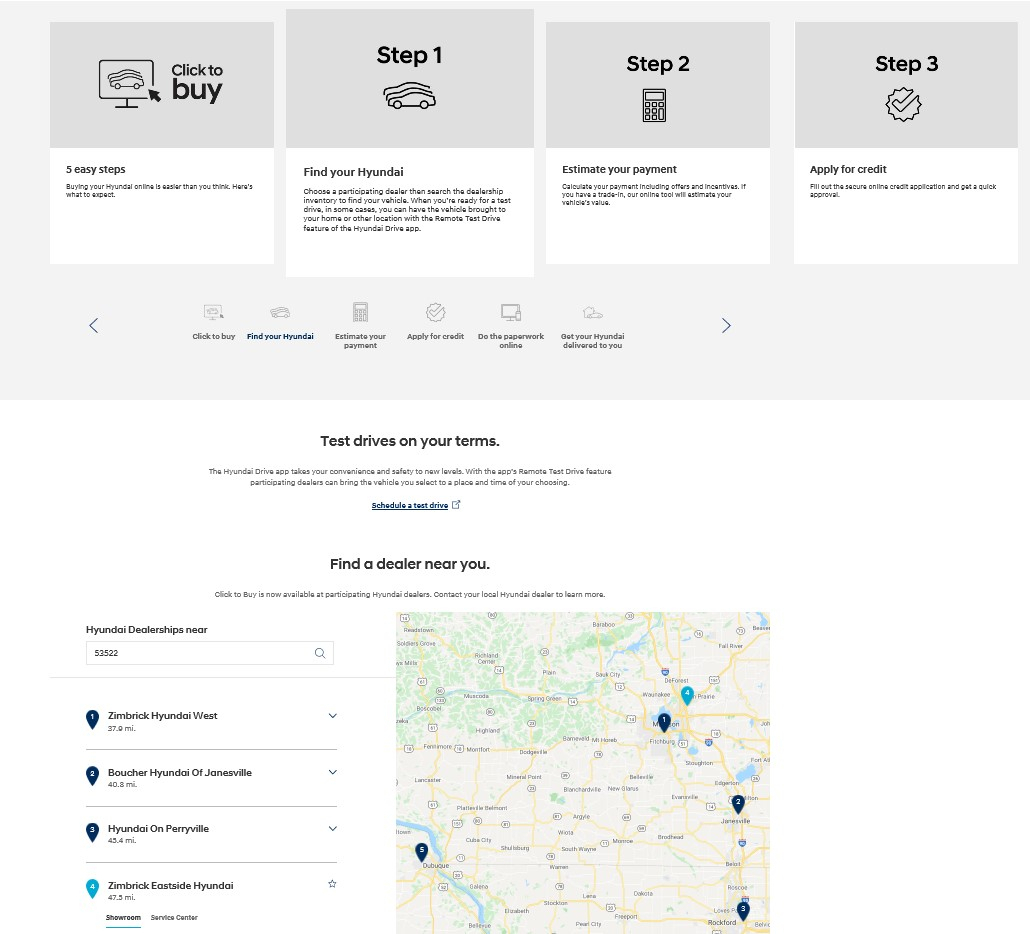This screenshot has height=934, width=1030.
Task: Go to previous carousel slide arrow
Action: pyautogui.click(x=94, y=325)
